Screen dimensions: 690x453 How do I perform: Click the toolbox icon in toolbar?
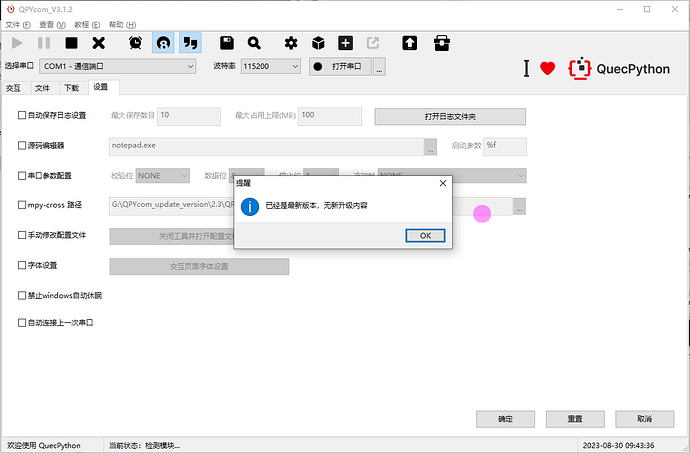pos(441,43)
